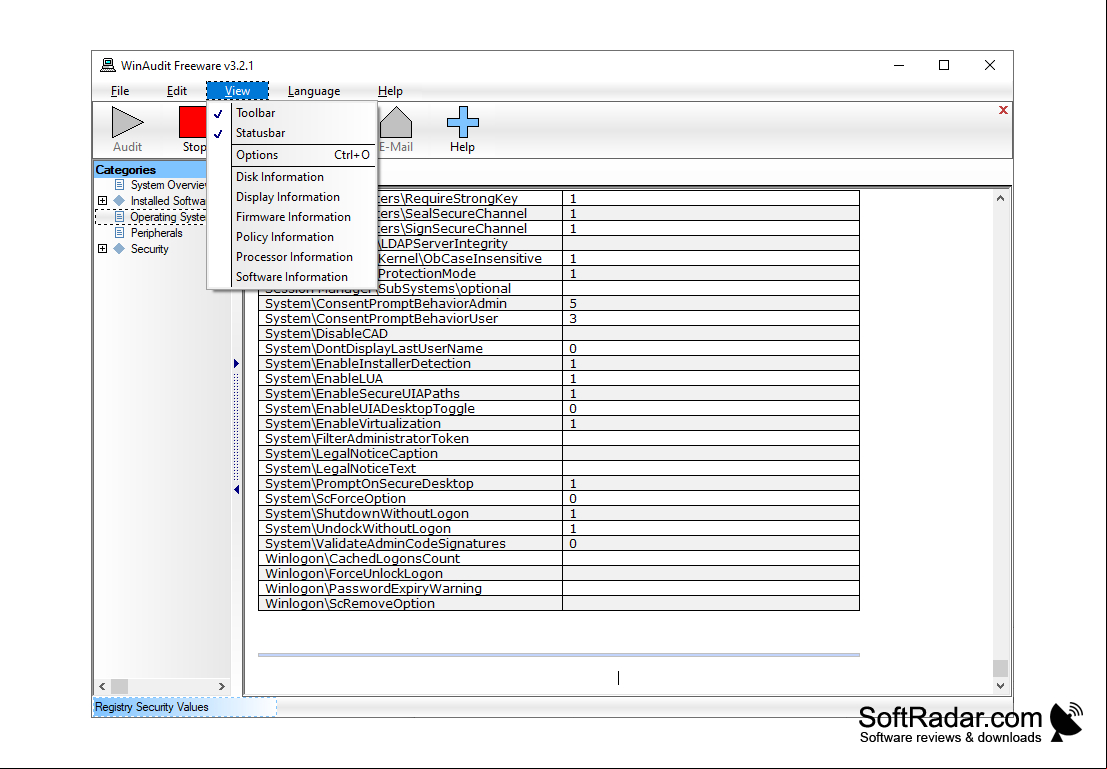1107x769 pixels.
Task: Toggle the Toolbar option in View menu
Action: coord(292,113)
